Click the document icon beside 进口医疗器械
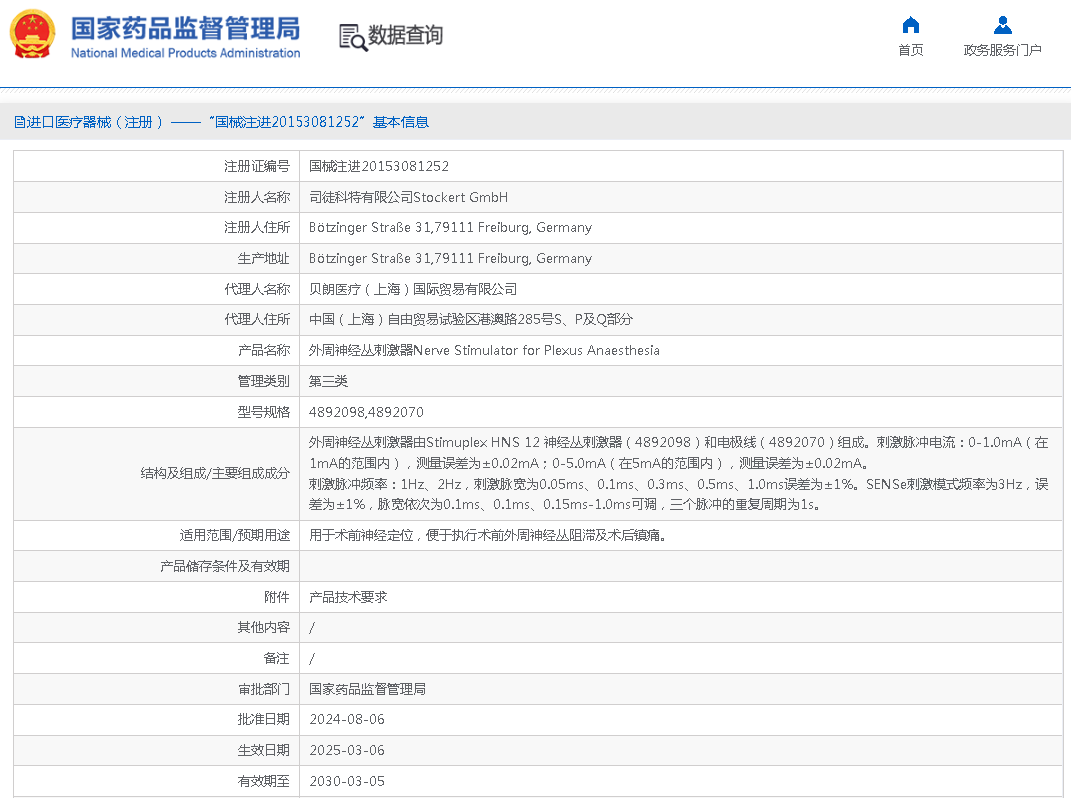 click(x=19, y=122)
